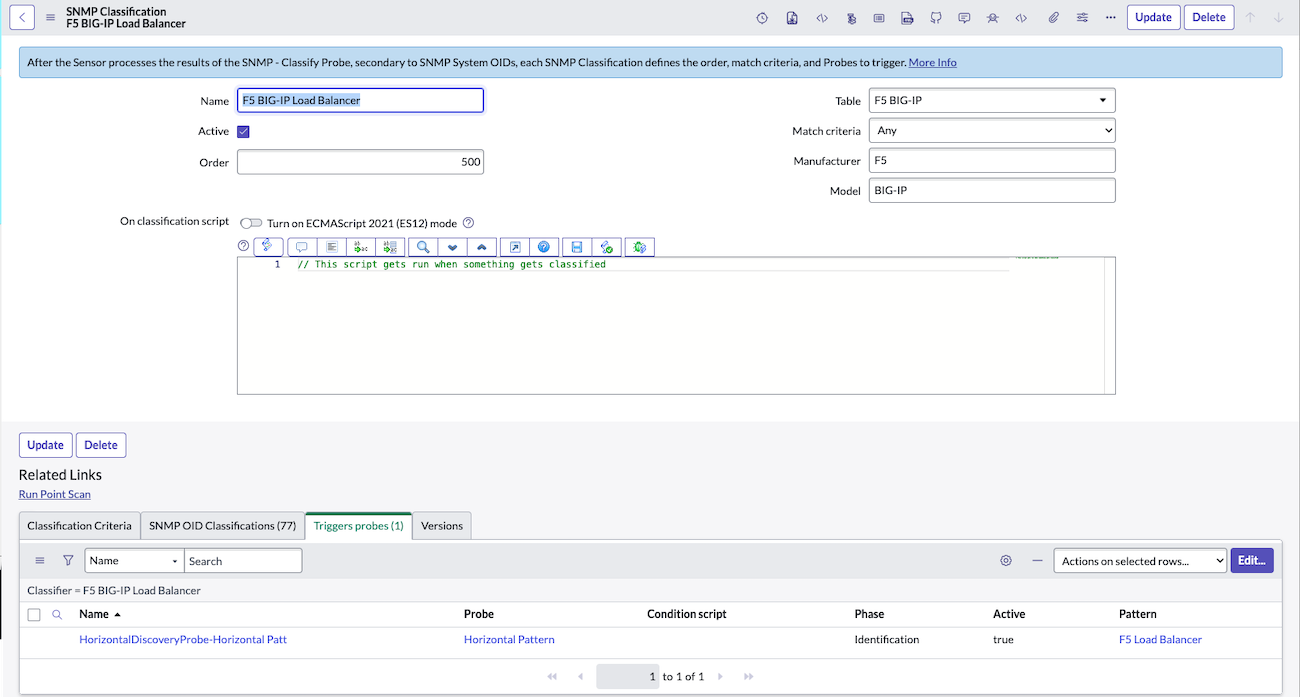Open the speech bubble comment icon in header
This screenshot has width=1300, height=697.
(964, 18)
